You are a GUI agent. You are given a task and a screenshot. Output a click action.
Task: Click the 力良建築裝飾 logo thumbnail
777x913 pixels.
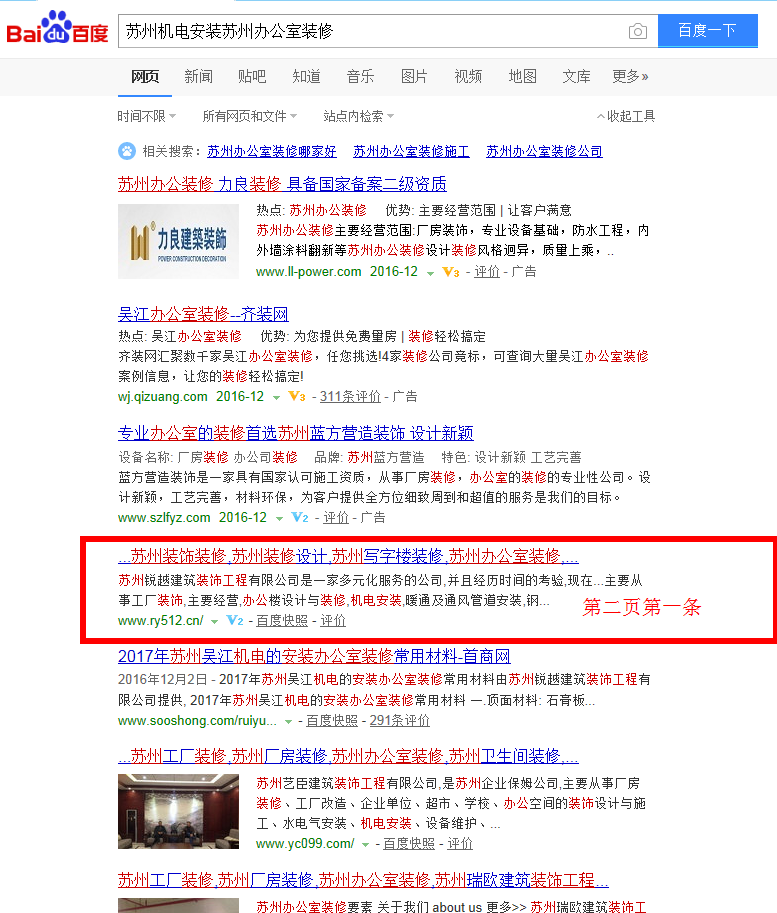178,241
